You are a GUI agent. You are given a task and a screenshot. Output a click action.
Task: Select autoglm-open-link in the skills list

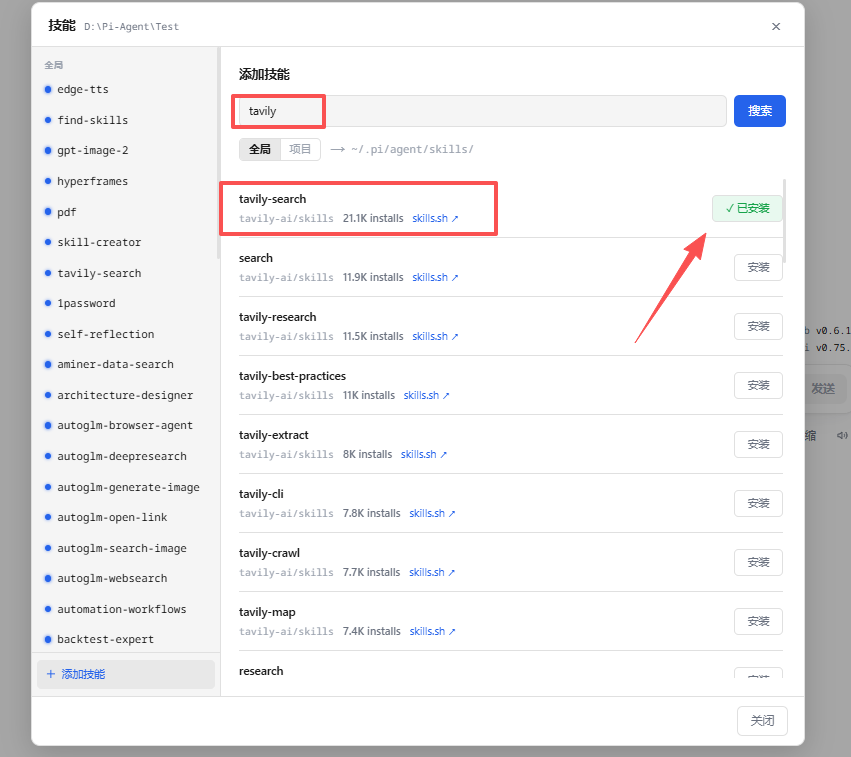click(112, 518)
